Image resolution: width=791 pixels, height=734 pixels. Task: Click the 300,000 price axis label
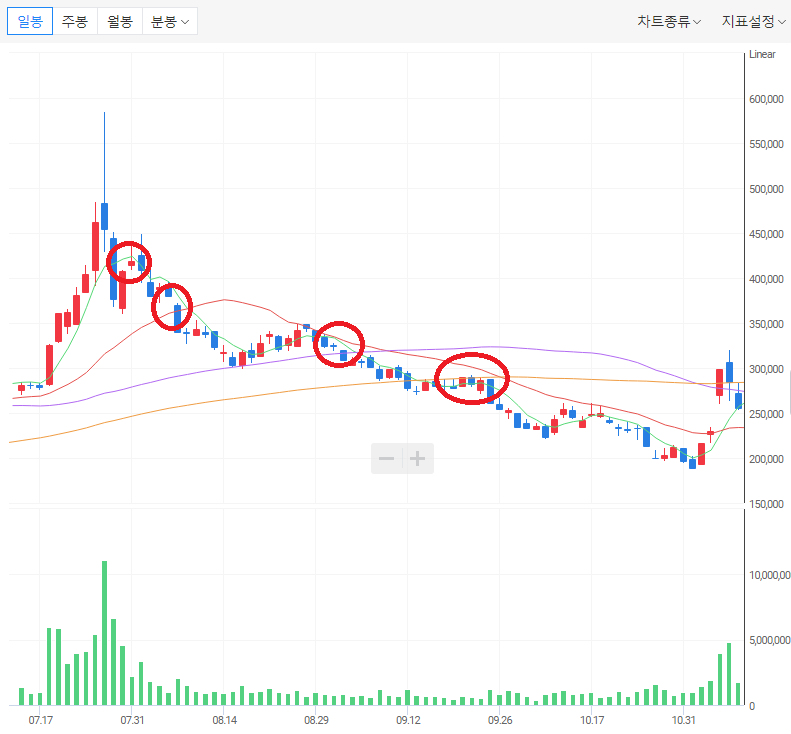pyautogui.click(x=766, y=369)
